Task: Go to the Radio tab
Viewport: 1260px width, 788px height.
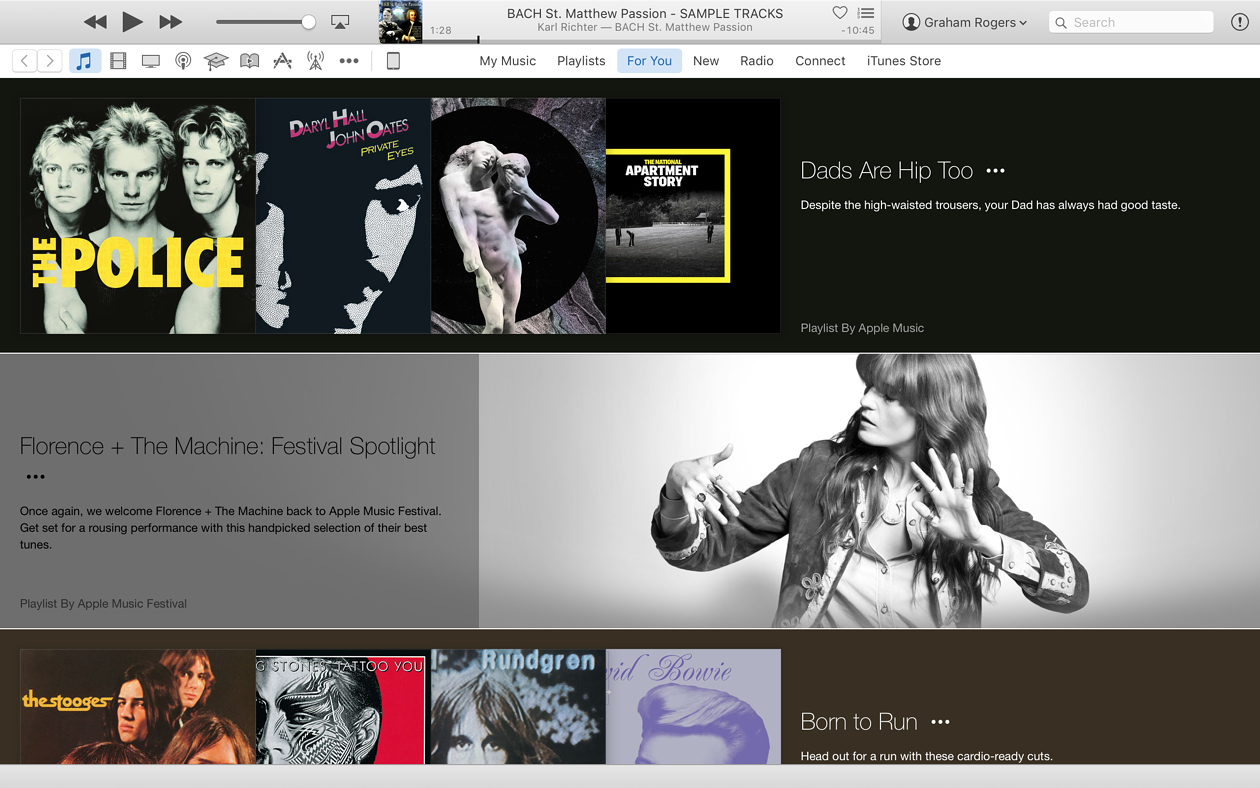Action: point(757,61)
